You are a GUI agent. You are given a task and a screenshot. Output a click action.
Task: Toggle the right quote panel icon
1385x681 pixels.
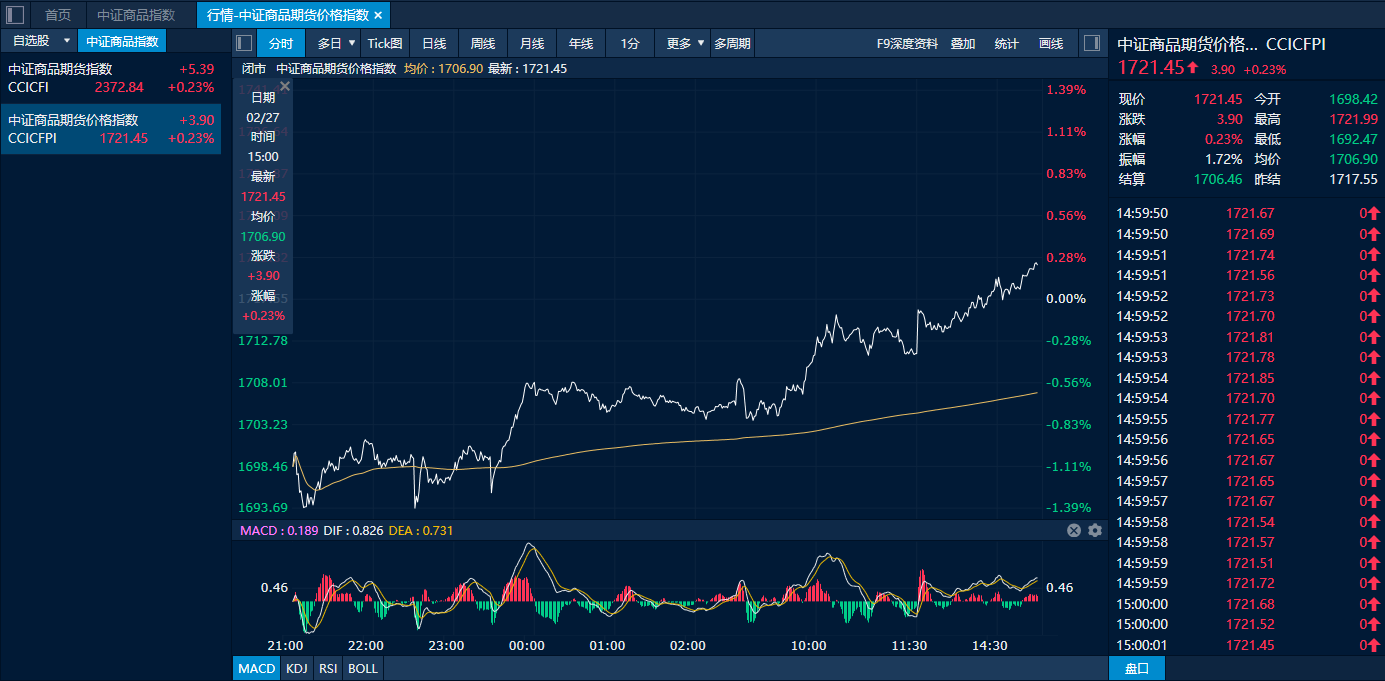pos(1092,43)
